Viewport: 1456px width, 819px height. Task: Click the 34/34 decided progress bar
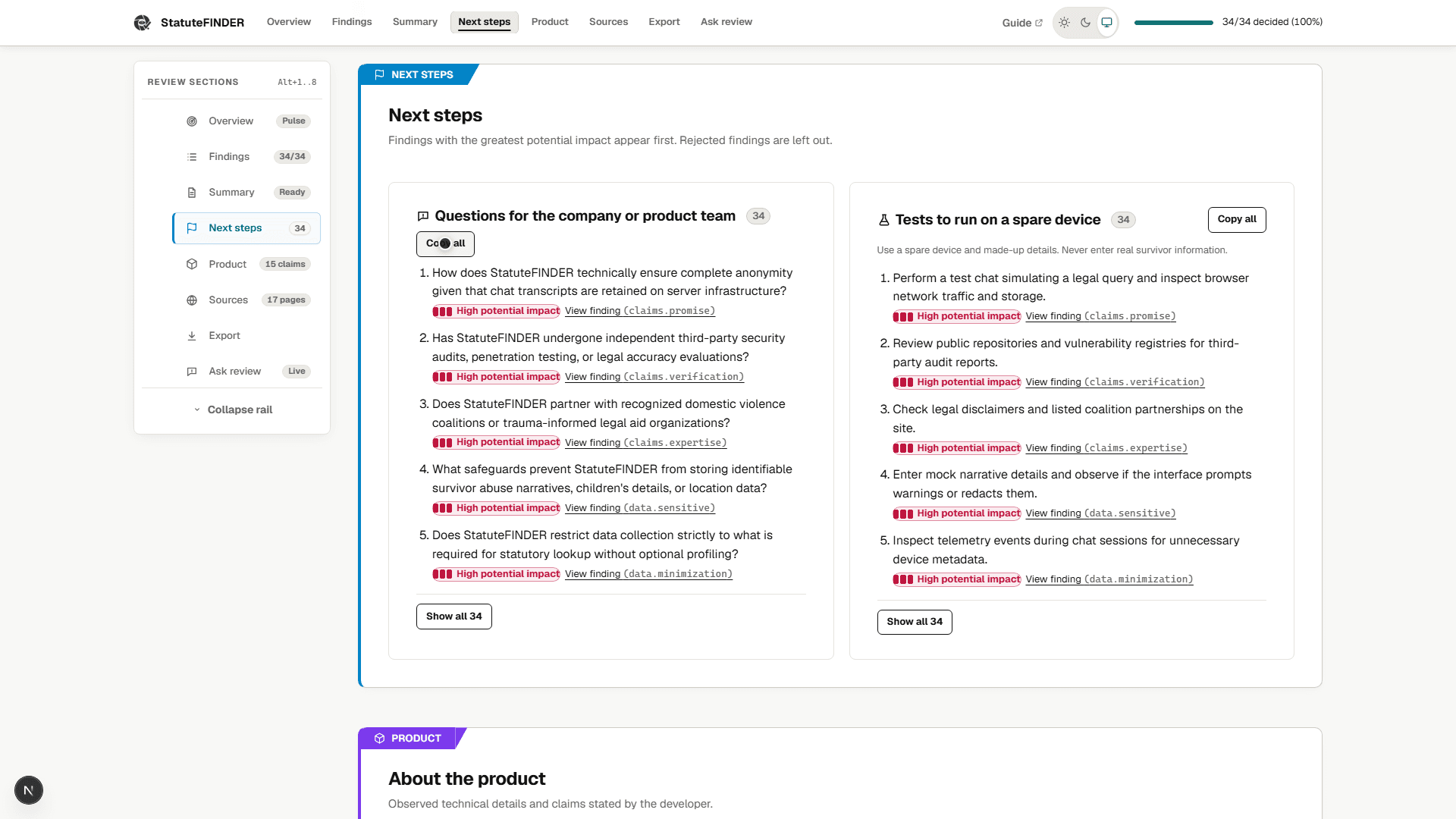[x=1174, y=23]
